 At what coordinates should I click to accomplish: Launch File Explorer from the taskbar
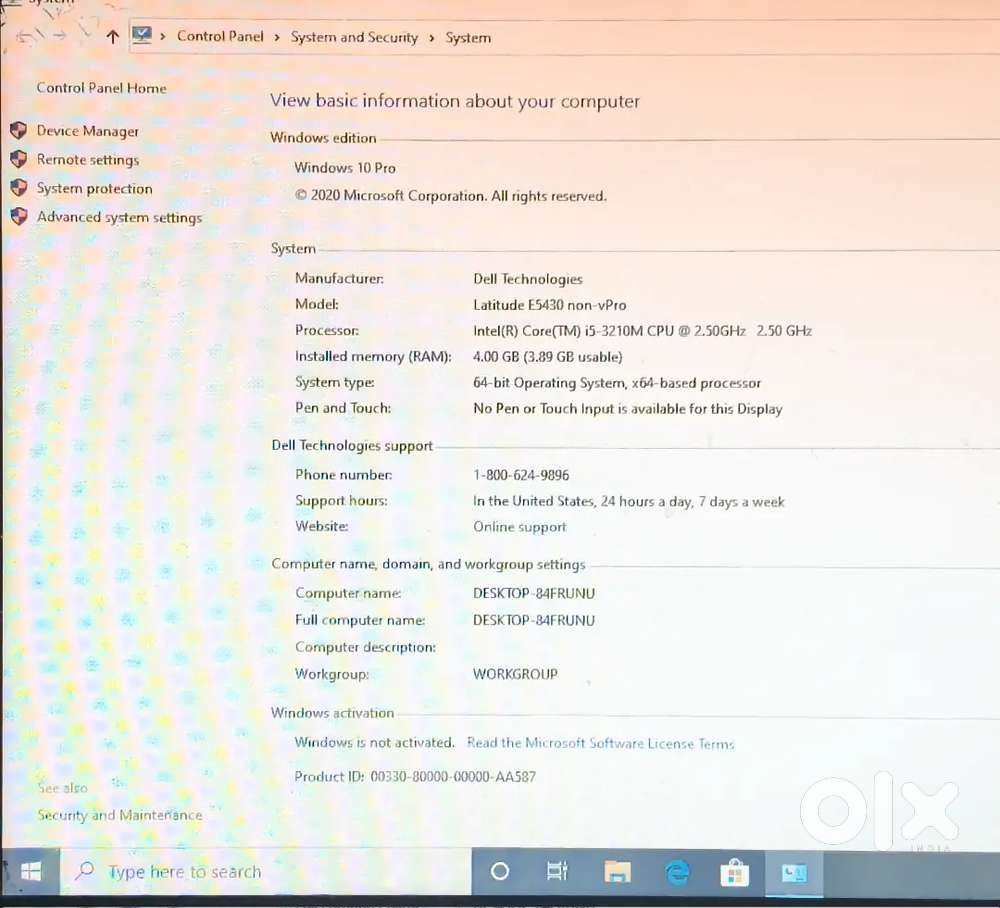click(x=617, y=872)
